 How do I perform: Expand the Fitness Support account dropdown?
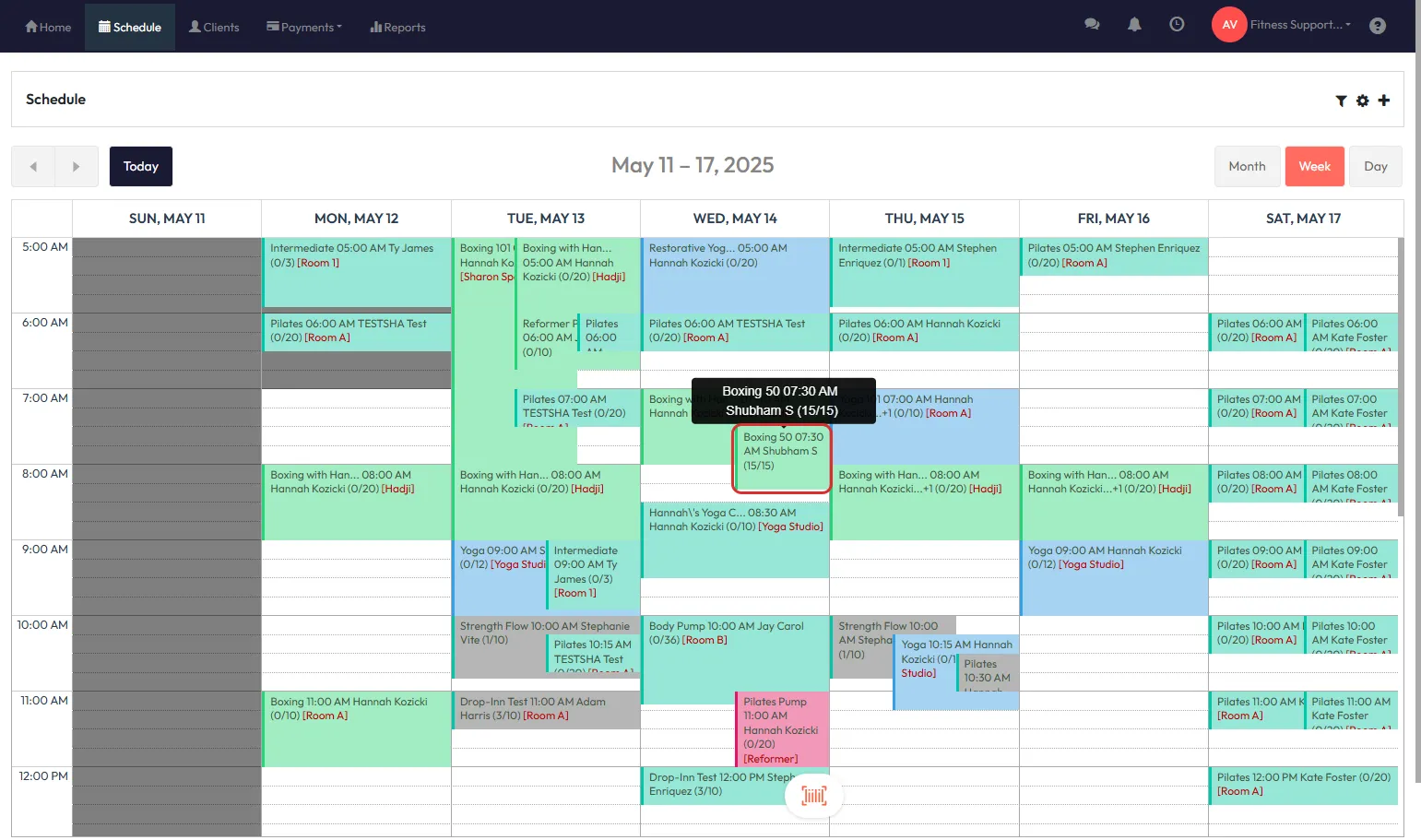click(x=1300, y=25)
